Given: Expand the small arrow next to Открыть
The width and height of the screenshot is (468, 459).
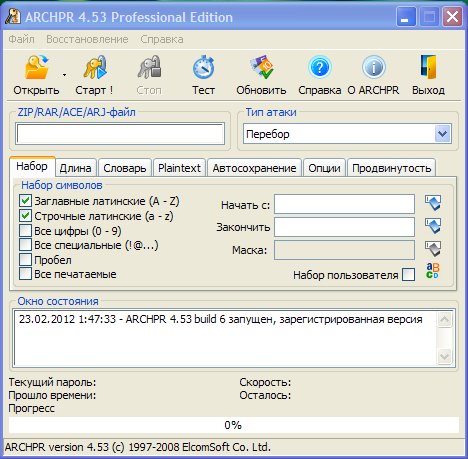Looking at the screenshot, I should [64, 75].
